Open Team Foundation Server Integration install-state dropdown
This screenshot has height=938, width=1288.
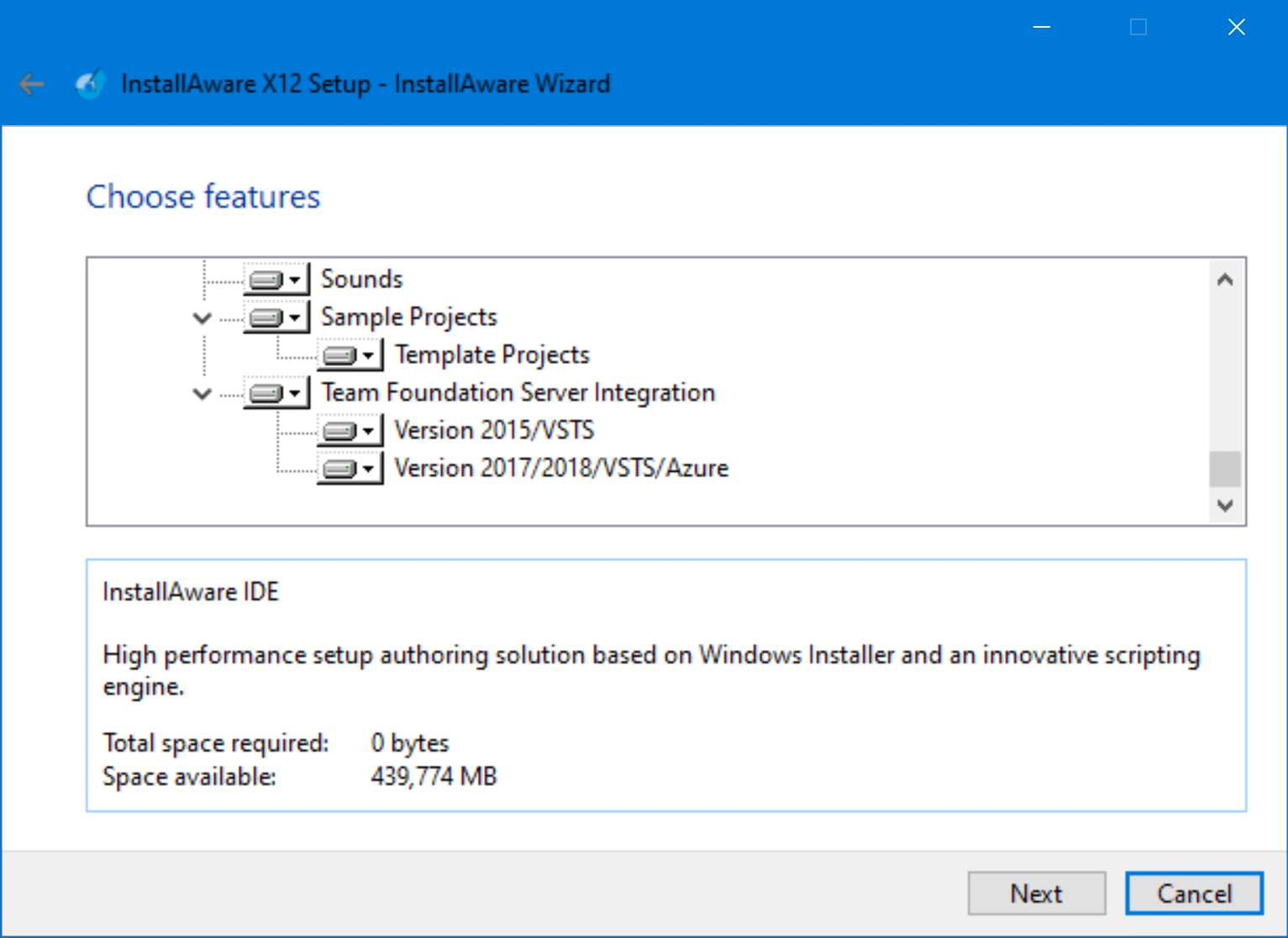tap(276, 393)
